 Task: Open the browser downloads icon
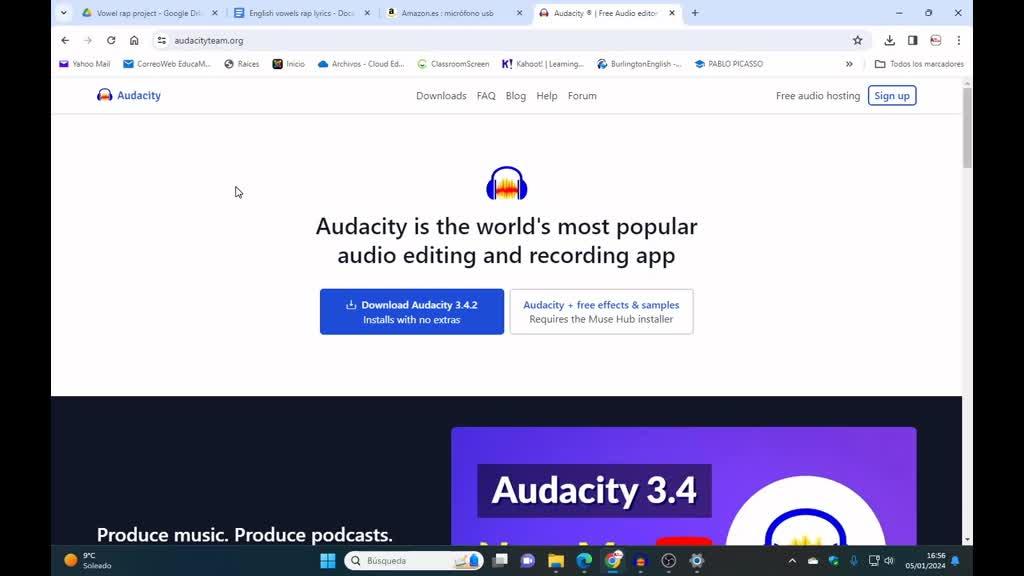click(889, 40)
